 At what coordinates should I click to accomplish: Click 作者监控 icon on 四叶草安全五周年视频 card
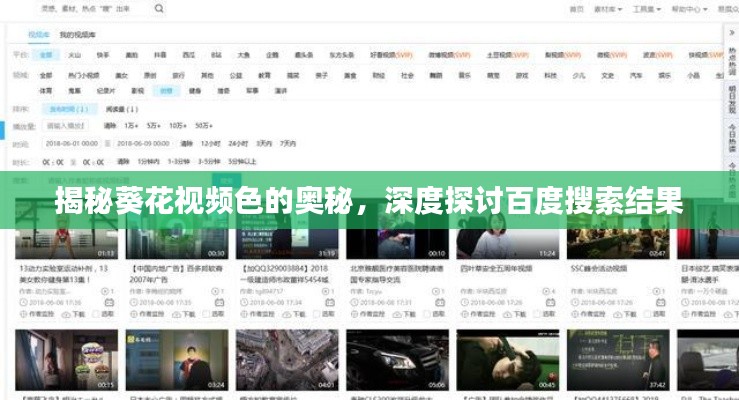tap(465, 314)
